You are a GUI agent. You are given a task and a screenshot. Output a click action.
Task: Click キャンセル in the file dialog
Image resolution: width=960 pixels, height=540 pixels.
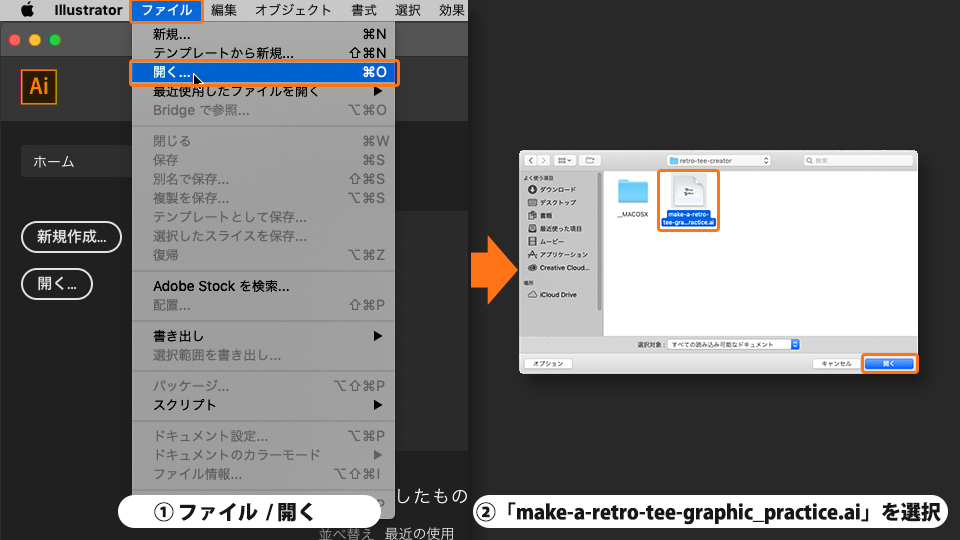(836, 364)
